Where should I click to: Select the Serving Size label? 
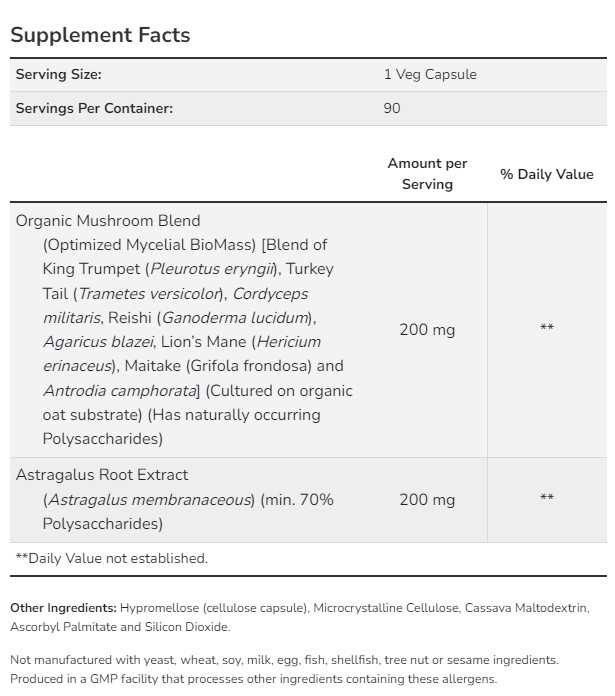(59, 74)
